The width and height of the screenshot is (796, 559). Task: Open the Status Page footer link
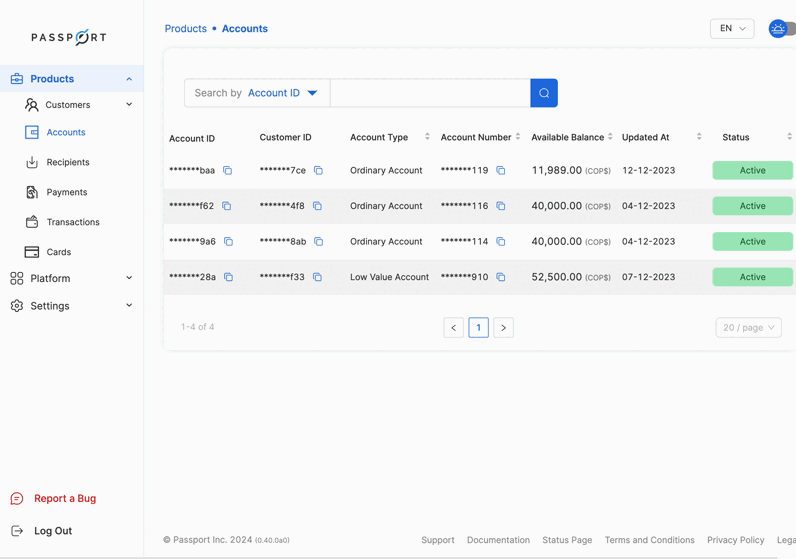[x=567, y=540]
